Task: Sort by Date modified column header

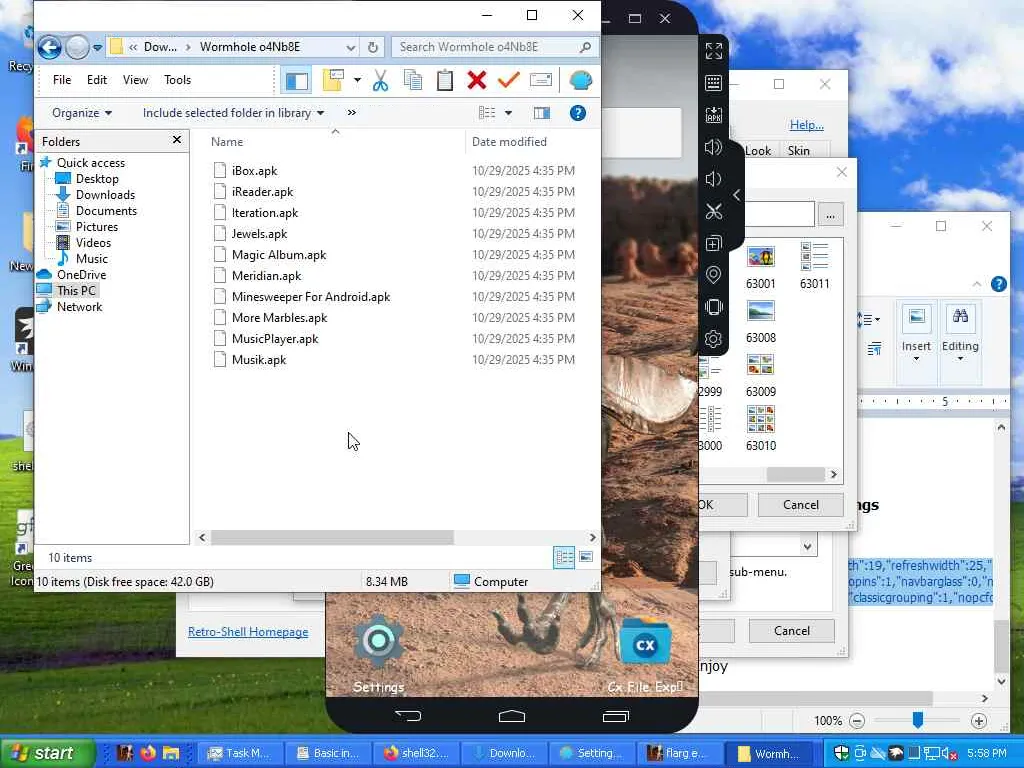Action: tap(509, 142)
